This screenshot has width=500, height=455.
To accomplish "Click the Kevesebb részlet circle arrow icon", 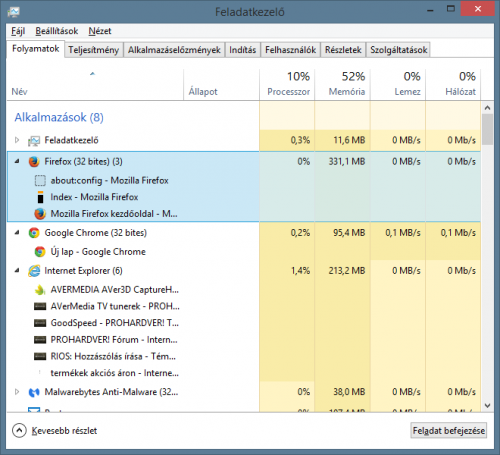I will coord(19,430).
